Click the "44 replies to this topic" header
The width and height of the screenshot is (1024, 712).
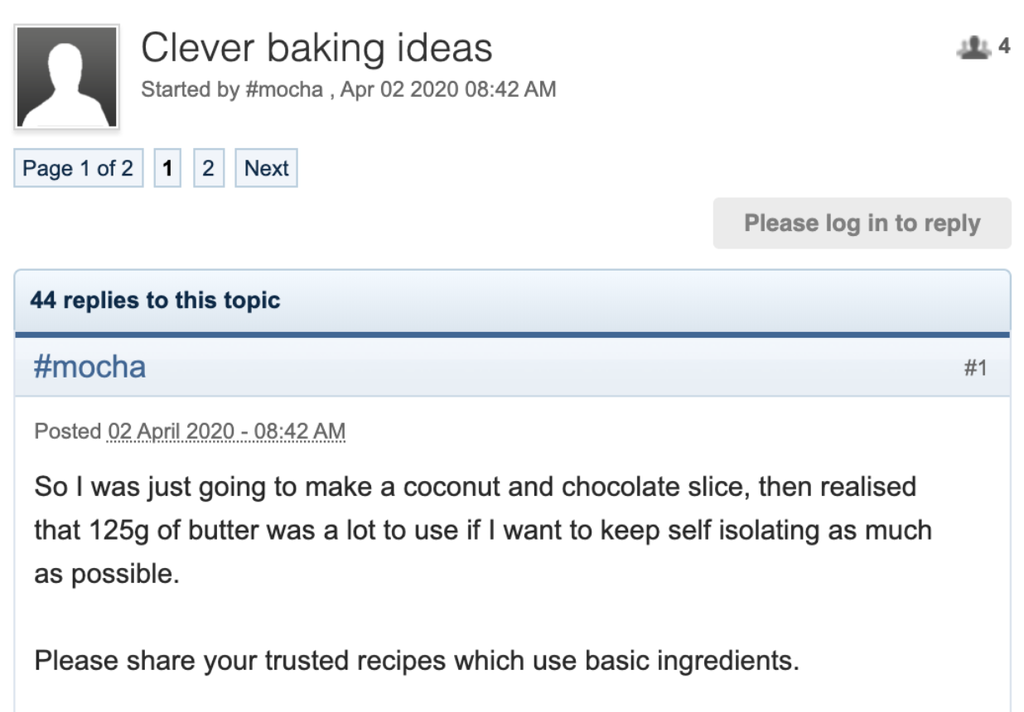pyautogui.click(x=155, y=300)
